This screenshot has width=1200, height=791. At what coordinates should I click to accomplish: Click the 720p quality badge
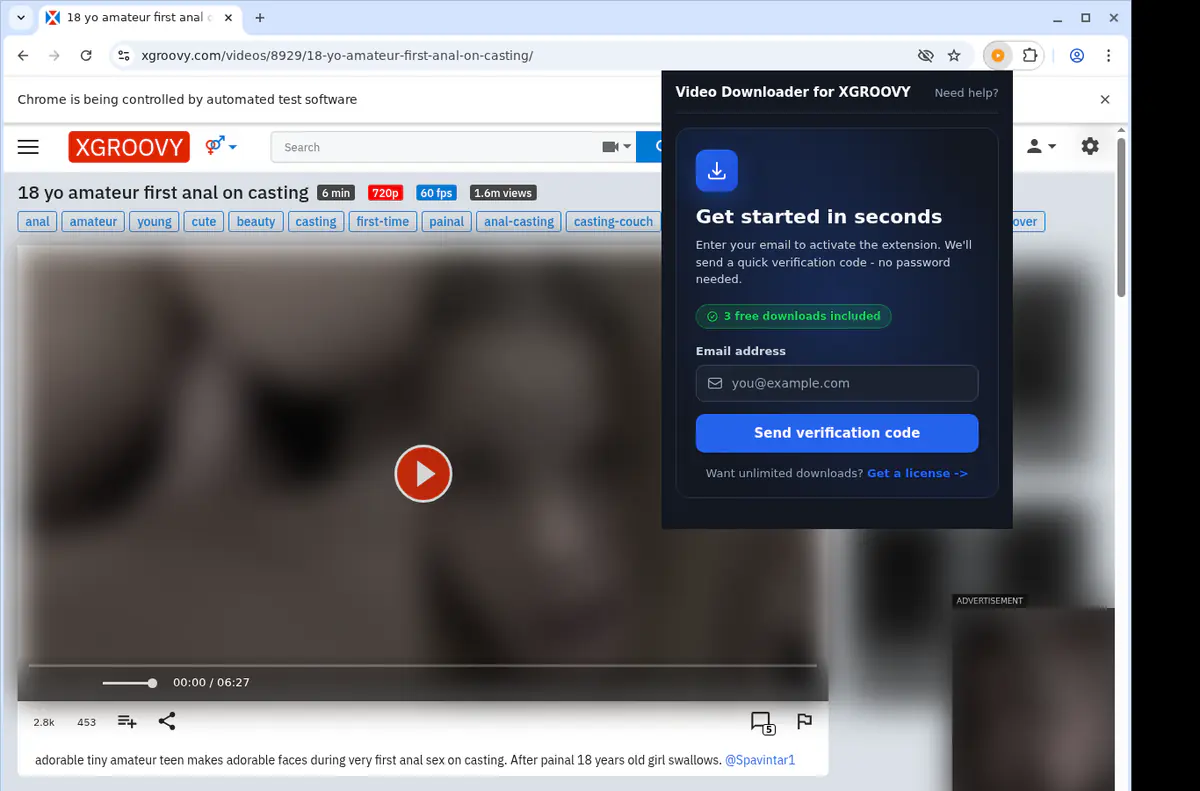[x=385, y=193]
